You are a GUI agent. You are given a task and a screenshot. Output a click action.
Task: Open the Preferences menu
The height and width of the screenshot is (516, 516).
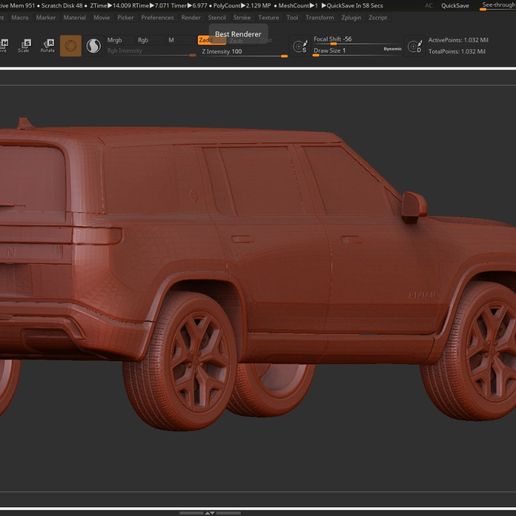coord(157,18)
